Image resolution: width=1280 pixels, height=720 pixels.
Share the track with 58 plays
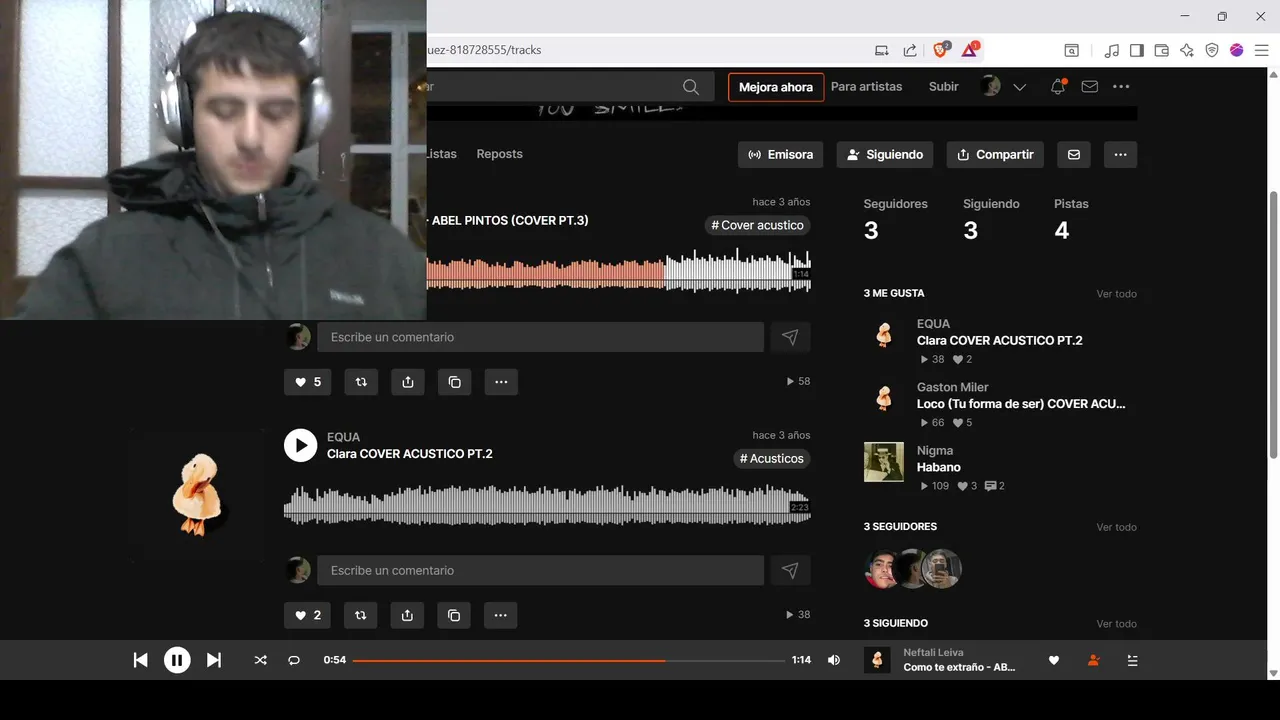tap(408, 382)
